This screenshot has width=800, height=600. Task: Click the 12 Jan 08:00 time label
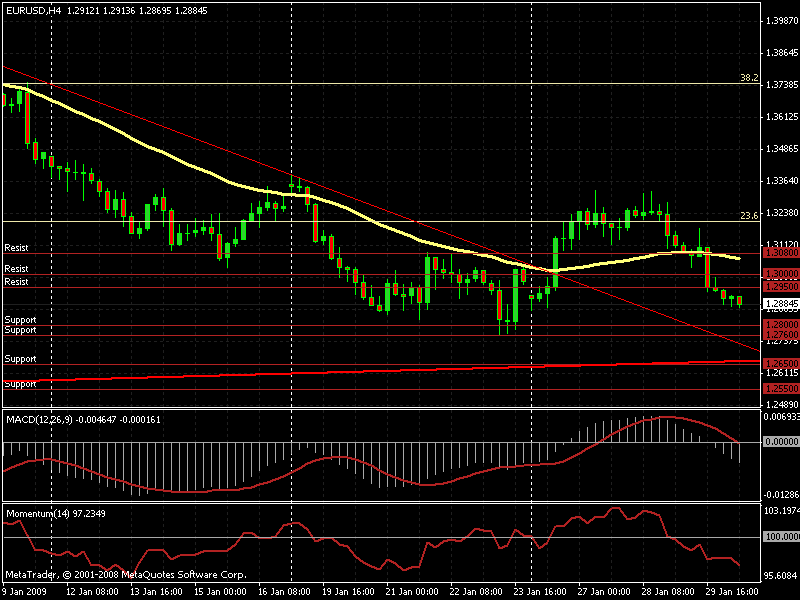[93, 592]
